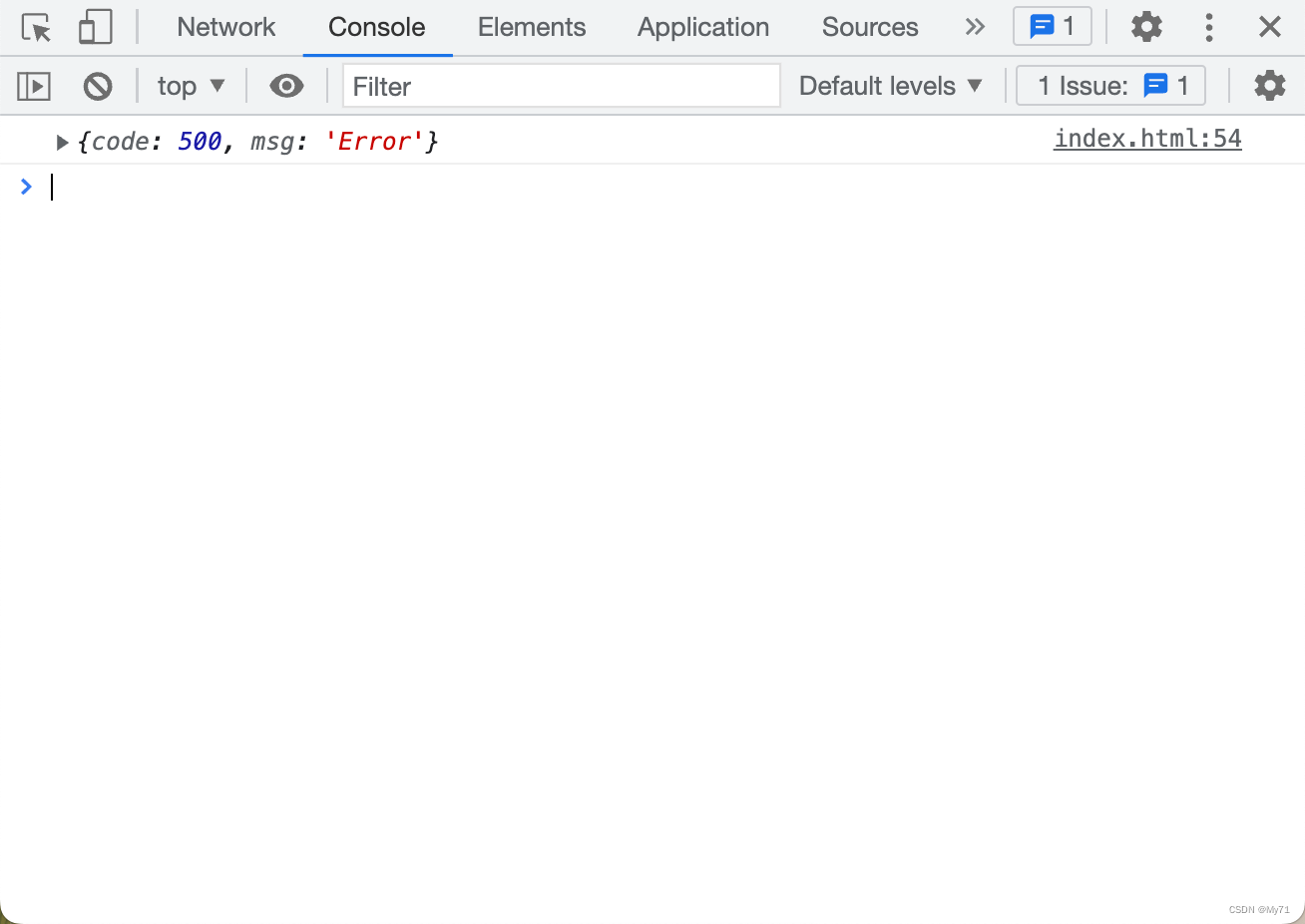Expand the logged code 500 object
This screenshot has width=1305, height=924.
(x=62, y=143)
